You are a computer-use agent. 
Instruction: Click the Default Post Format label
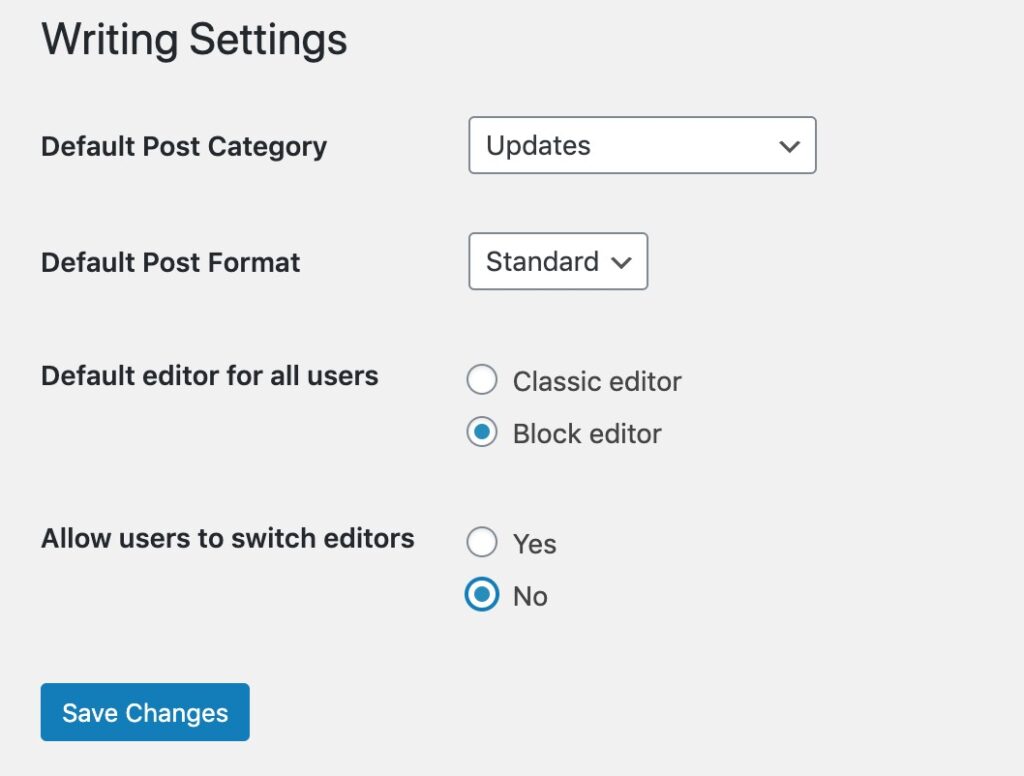[x=170, y=263]
